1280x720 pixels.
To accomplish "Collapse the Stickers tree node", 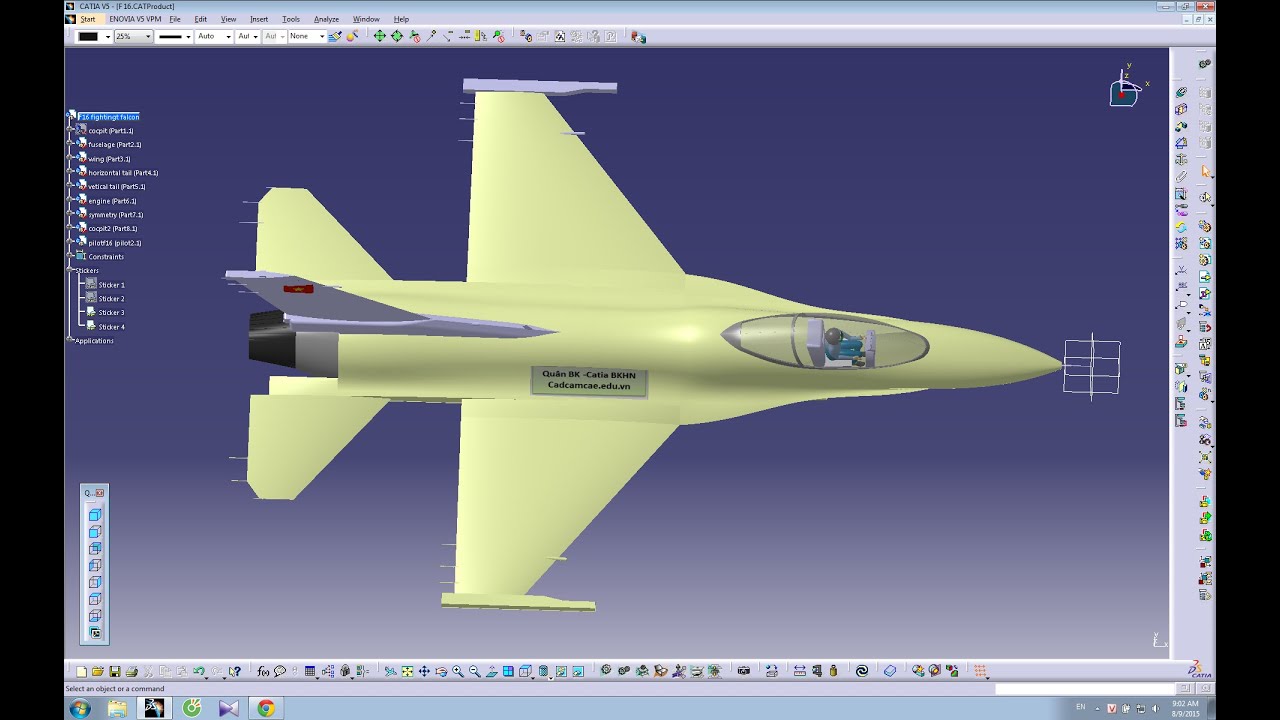I will 71,270.
